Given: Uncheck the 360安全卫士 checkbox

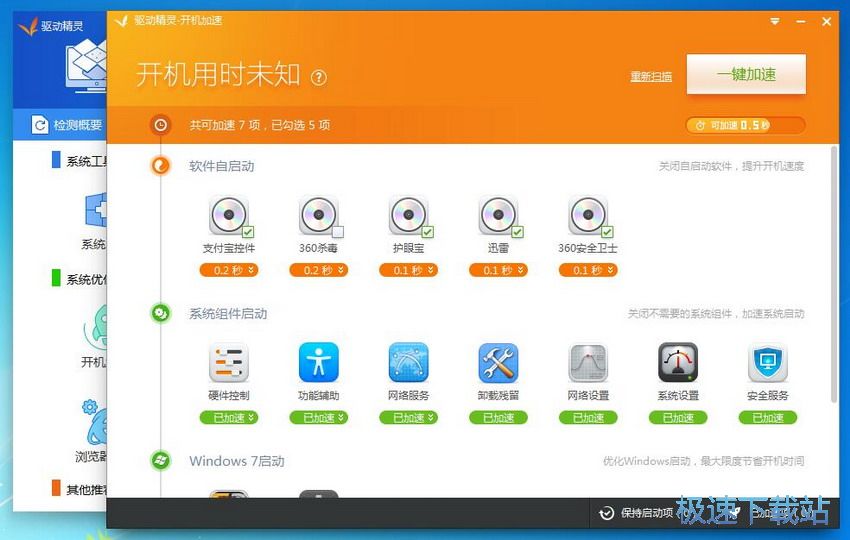Looking at the screenshot, I should pyautogui.click(x=607, y=232).
